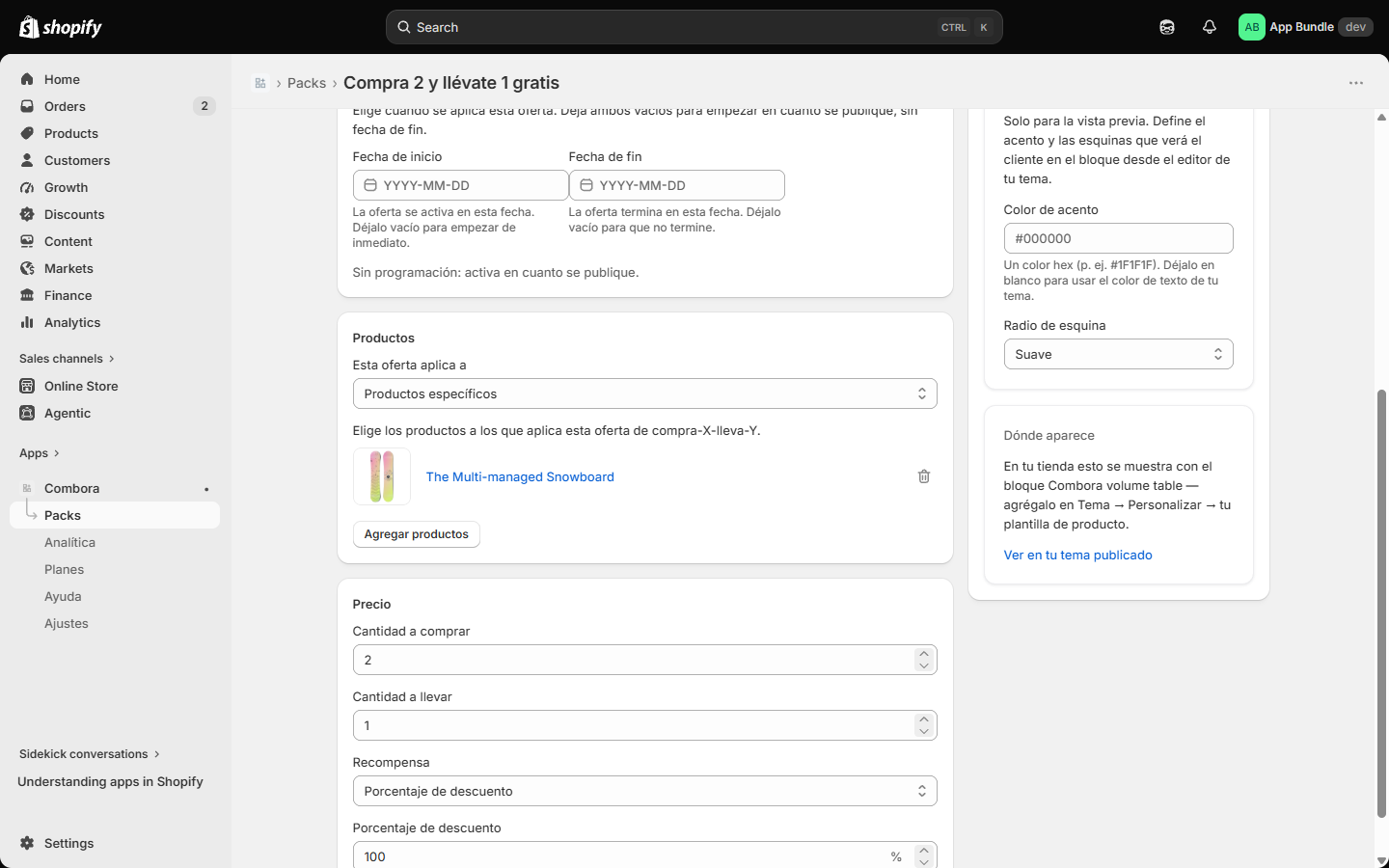Image resolution: width=1389 pixels, height=868 pixels.
Task: Open the Markets globe icon
Action: [x=27, y=268]
